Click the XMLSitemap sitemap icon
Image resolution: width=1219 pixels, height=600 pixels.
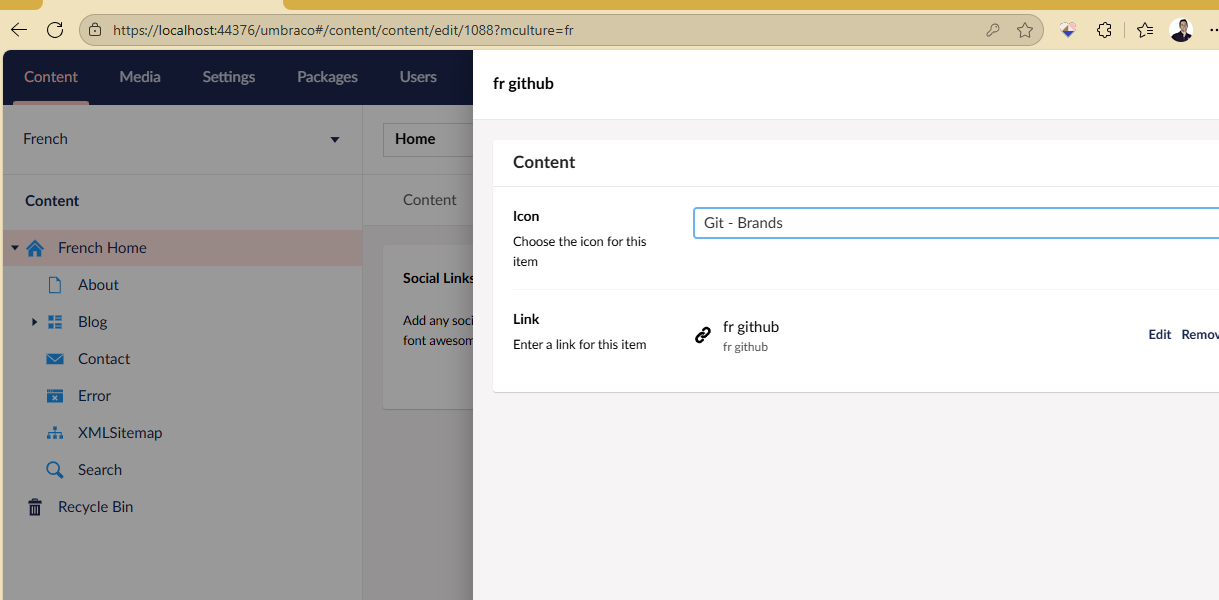coord(55,433)
